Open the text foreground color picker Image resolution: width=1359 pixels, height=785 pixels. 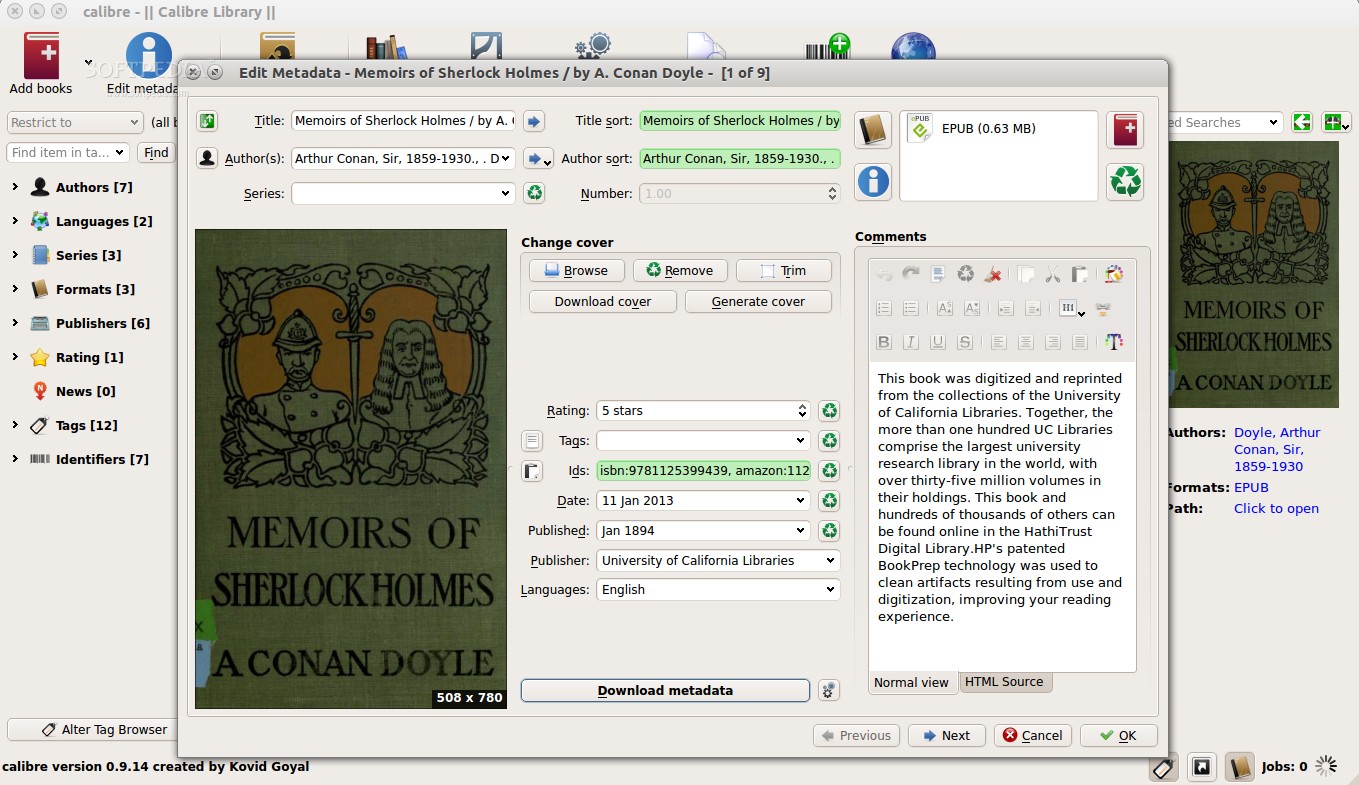[x=1114, y=342]
